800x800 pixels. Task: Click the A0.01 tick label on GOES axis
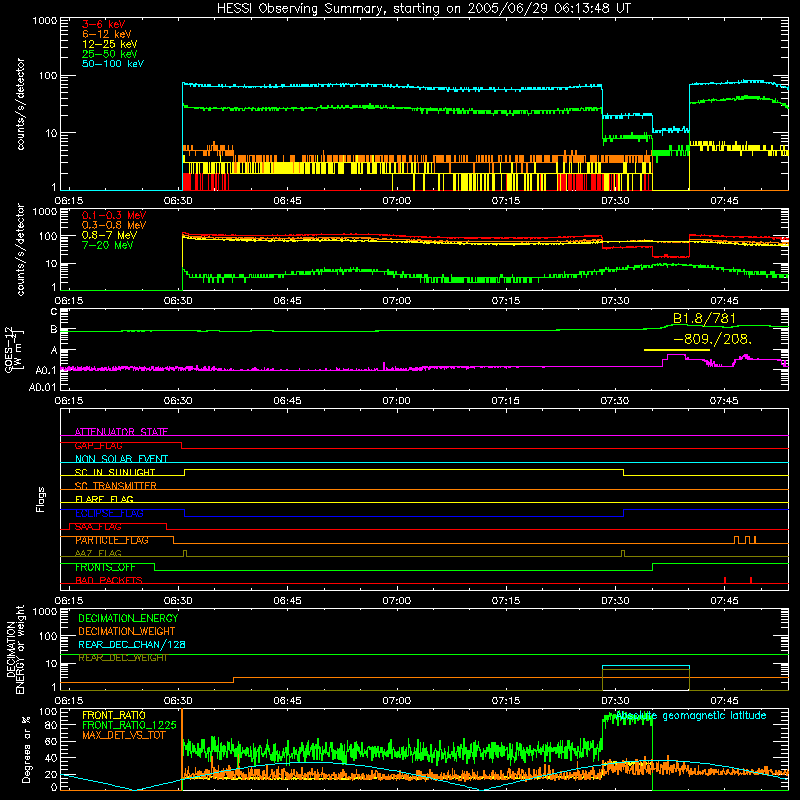(43, 388)
